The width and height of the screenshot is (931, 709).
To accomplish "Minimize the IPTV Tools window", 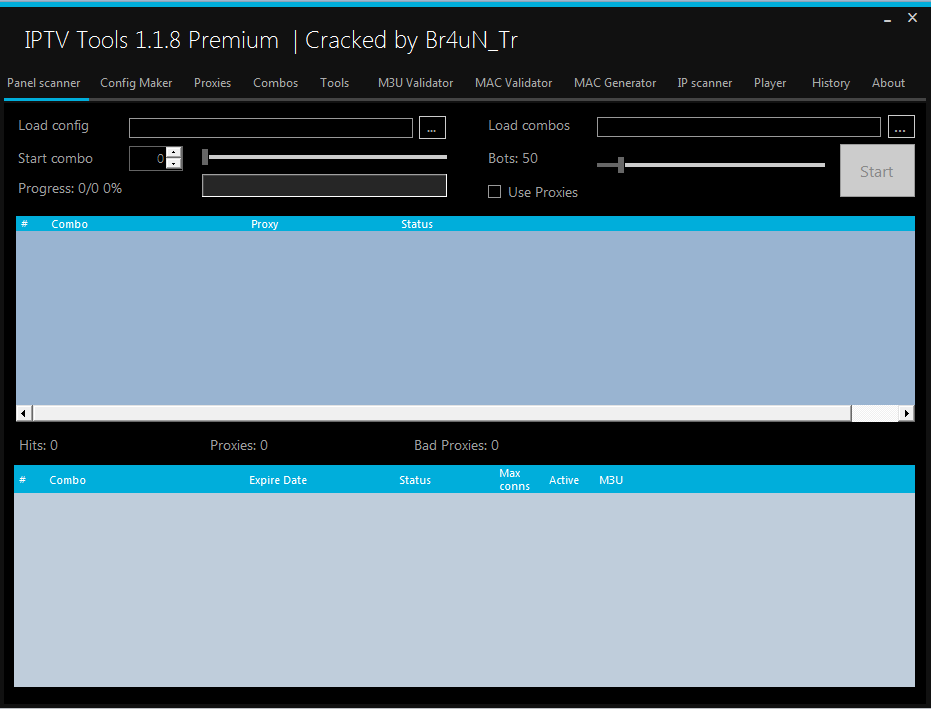I will click(887, 19).
